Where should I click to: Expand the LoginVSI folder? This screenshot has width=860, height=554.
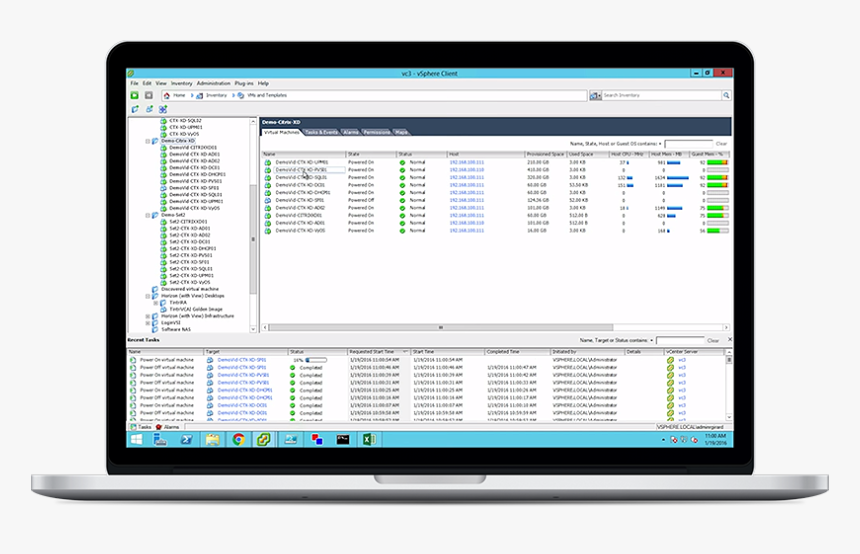tap(148, 323)
